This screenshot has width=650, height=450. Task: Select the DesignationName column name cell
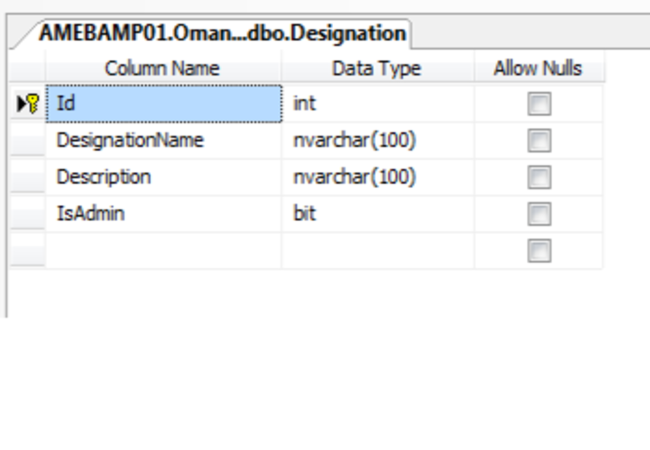coord(165,141)
